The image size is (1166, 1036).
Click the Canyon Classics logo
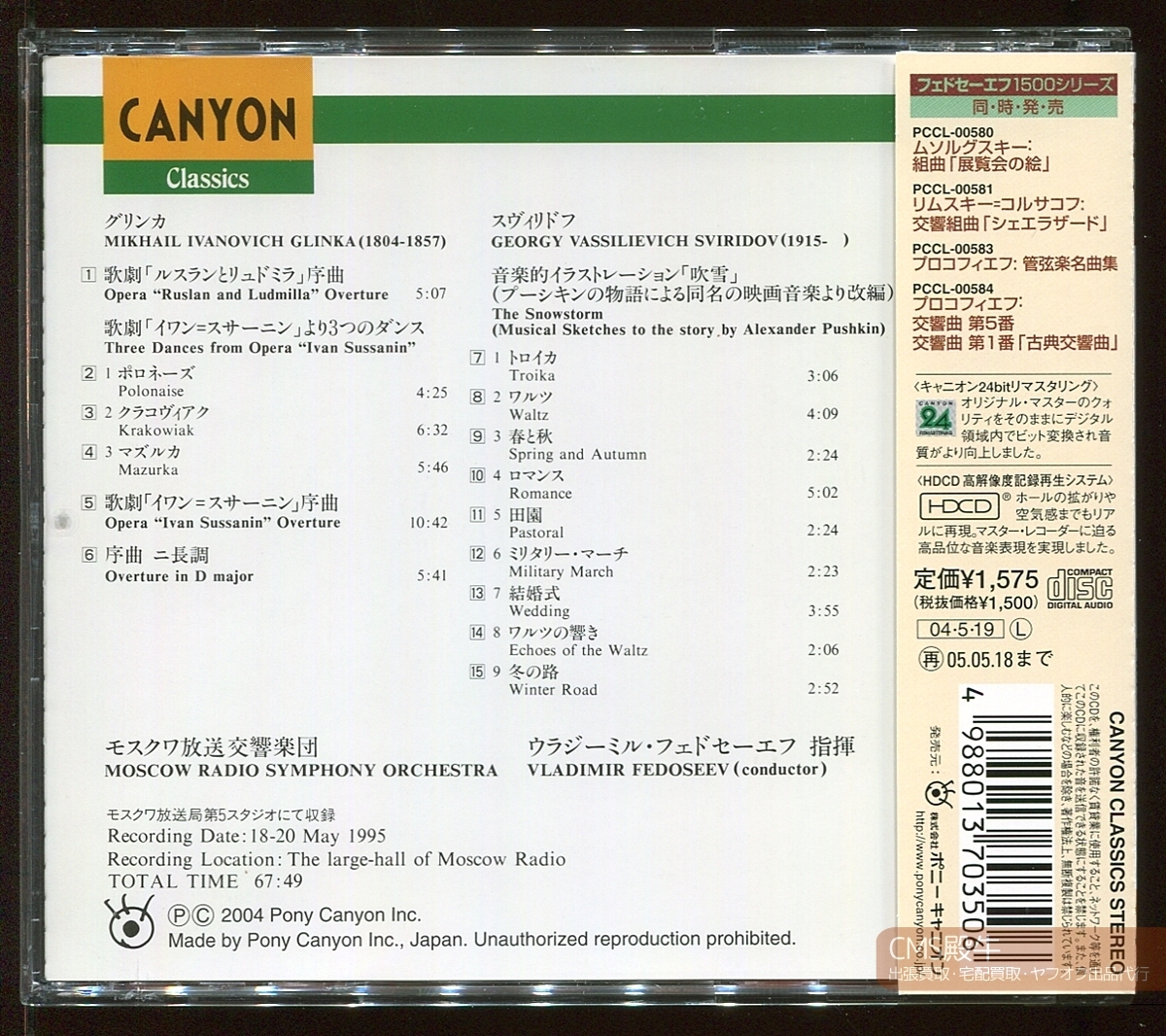(208, 125)
